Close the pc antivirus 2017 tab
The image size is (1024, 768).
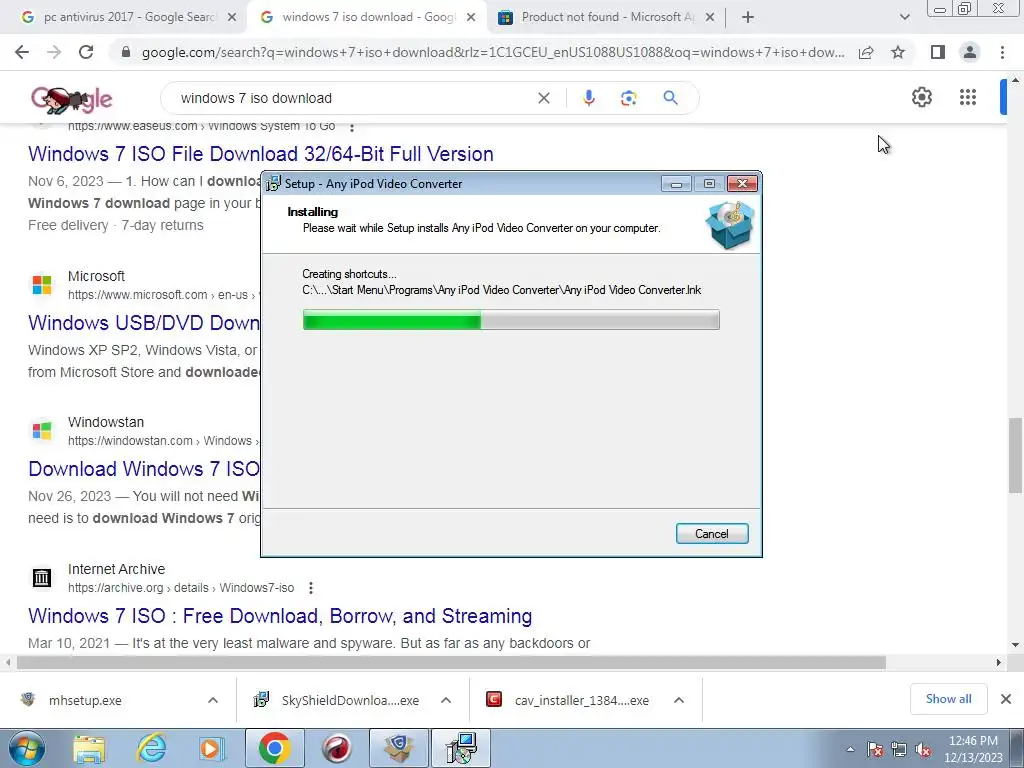(x=231, y=18)
